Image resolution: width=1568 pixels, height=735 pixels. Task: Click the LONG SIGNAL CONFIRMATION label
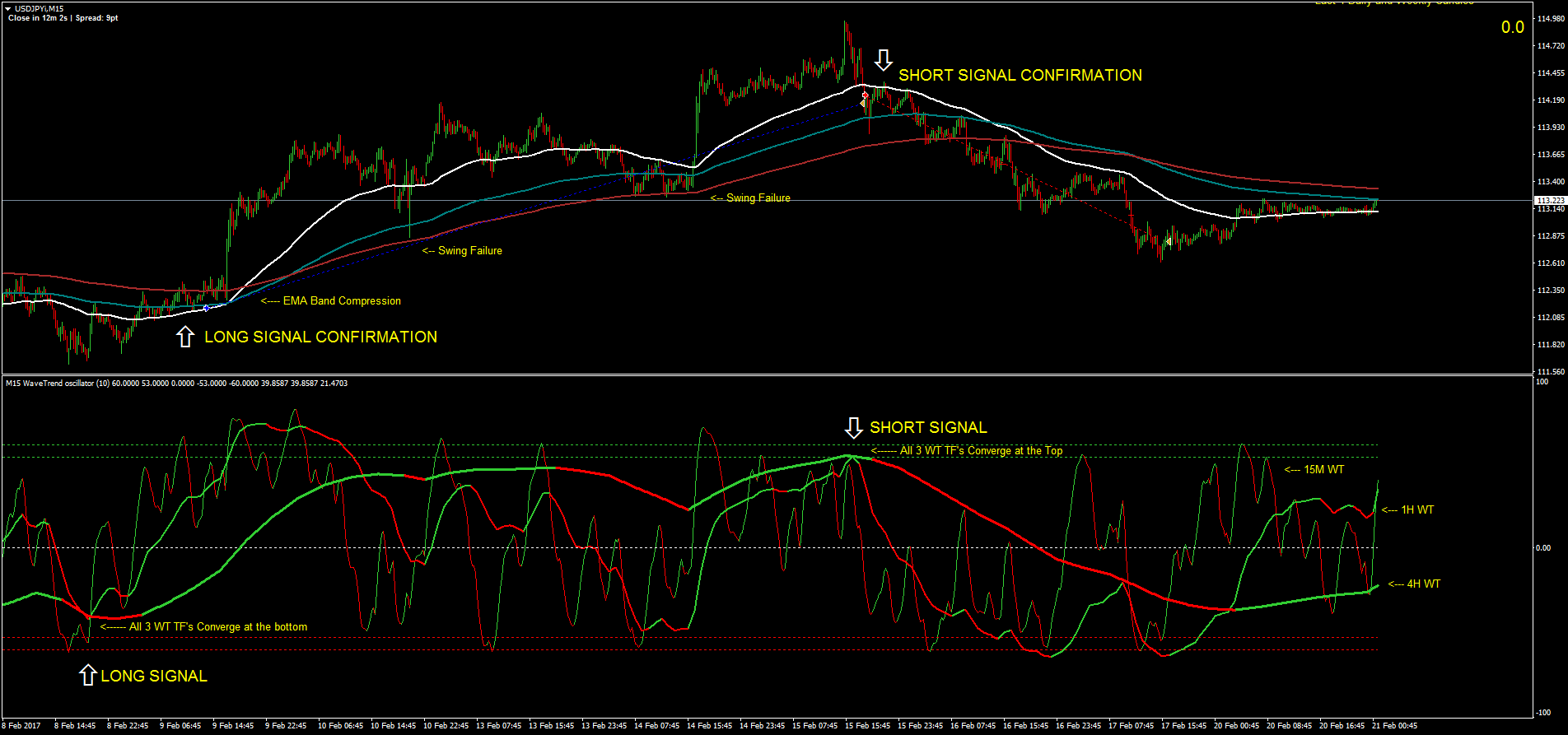coord(321,337)
